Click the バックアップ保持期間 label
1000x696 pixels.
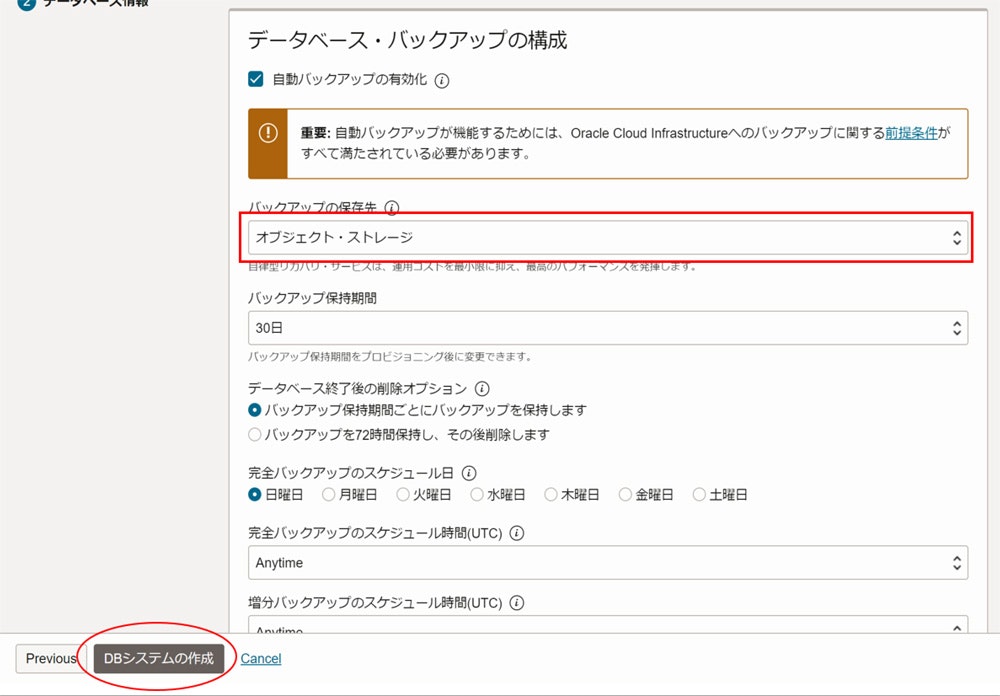pos(312,298)
